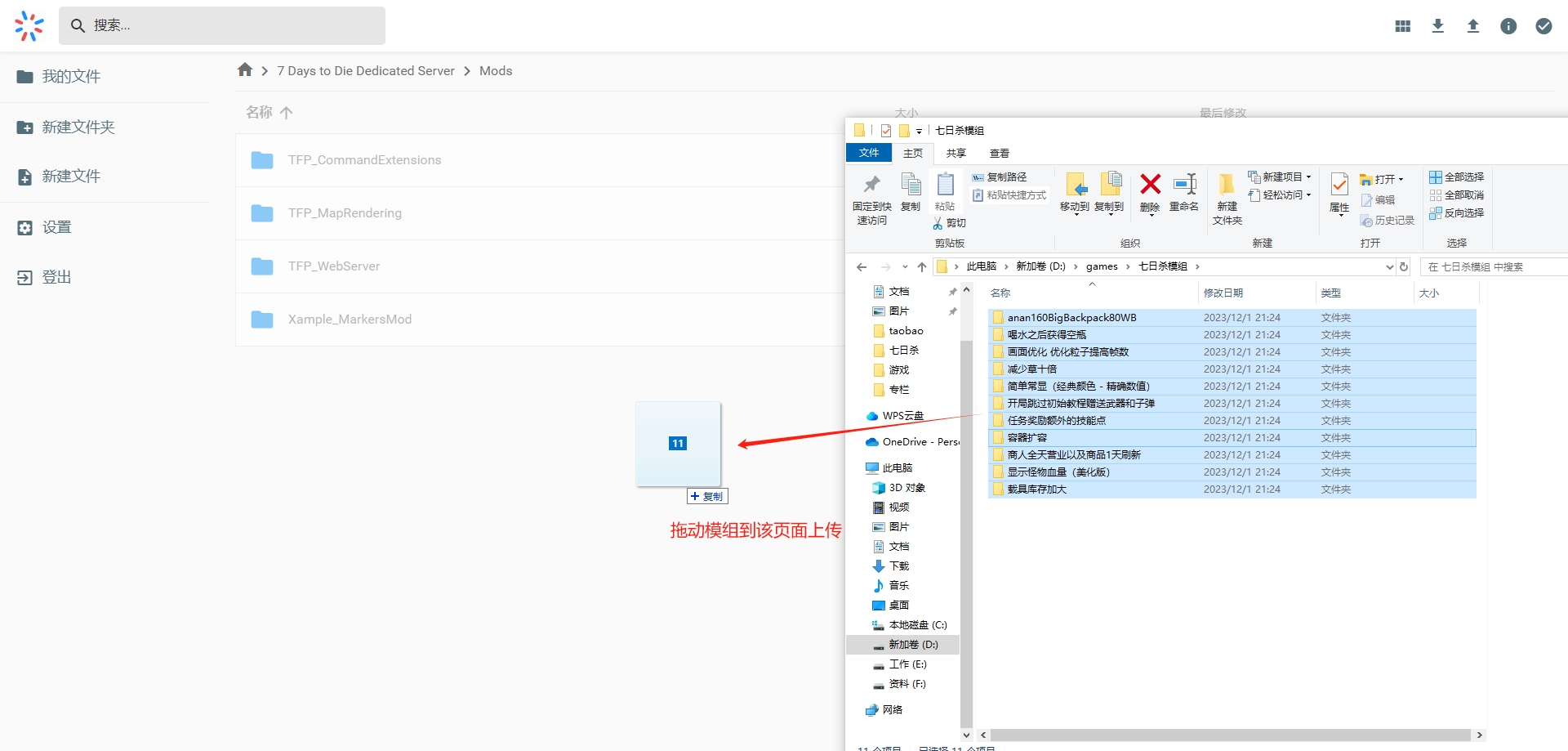This screenshot has width=1568, height=751.
Task: Switch to the 共享 ribbon tab
Action: tap(956, 153)
